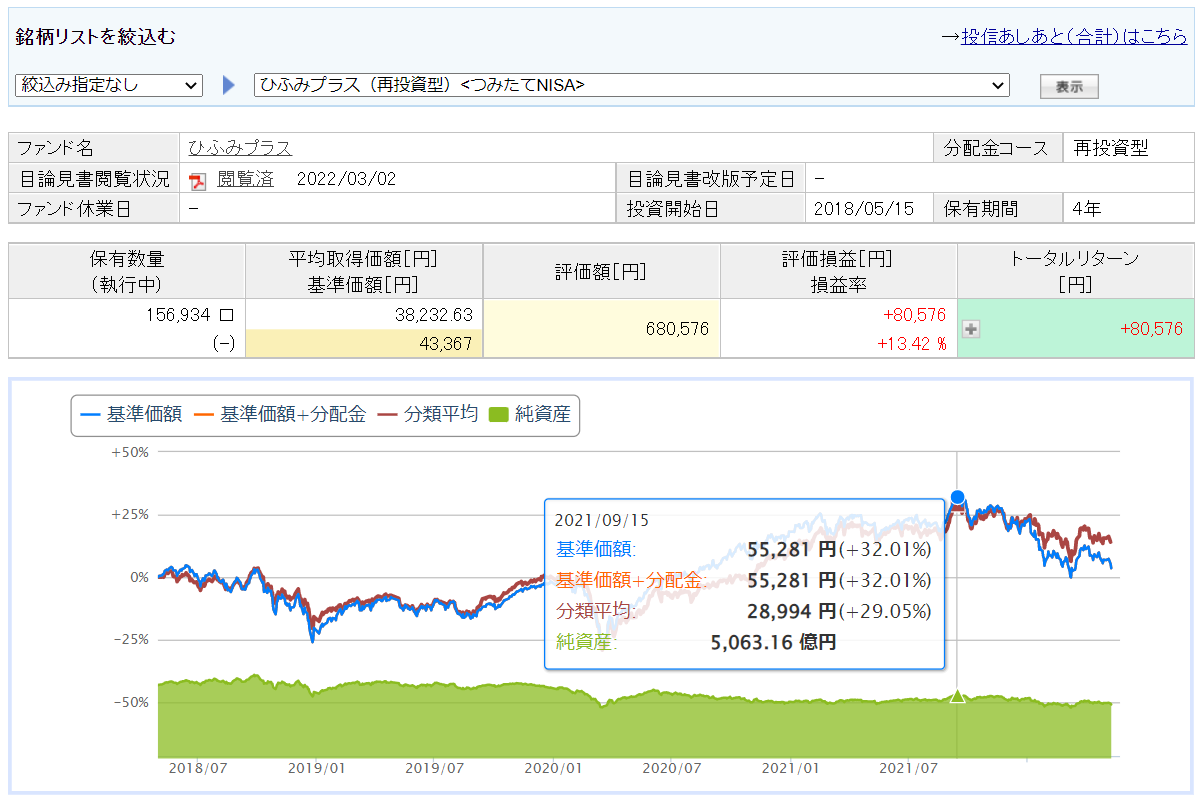
Task: Open the 投信あしあと(合計)はこちら link
Action: point(1074,37)
